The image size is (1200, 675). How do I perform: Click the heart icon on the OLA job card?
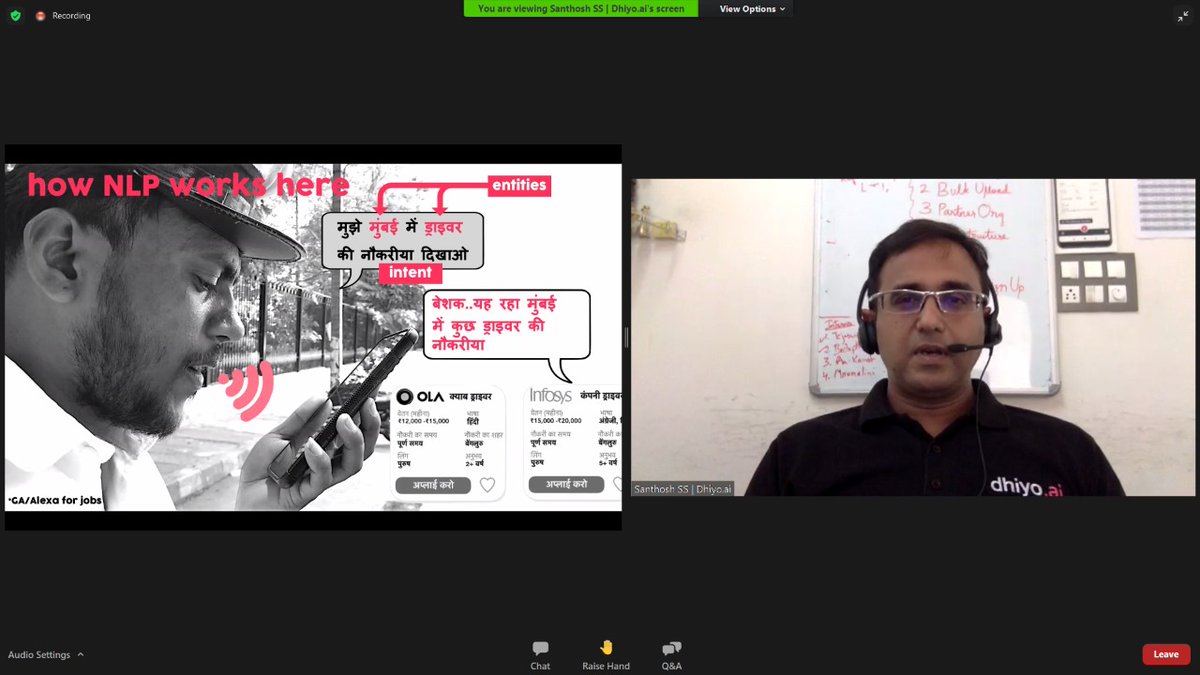[487, 486]
